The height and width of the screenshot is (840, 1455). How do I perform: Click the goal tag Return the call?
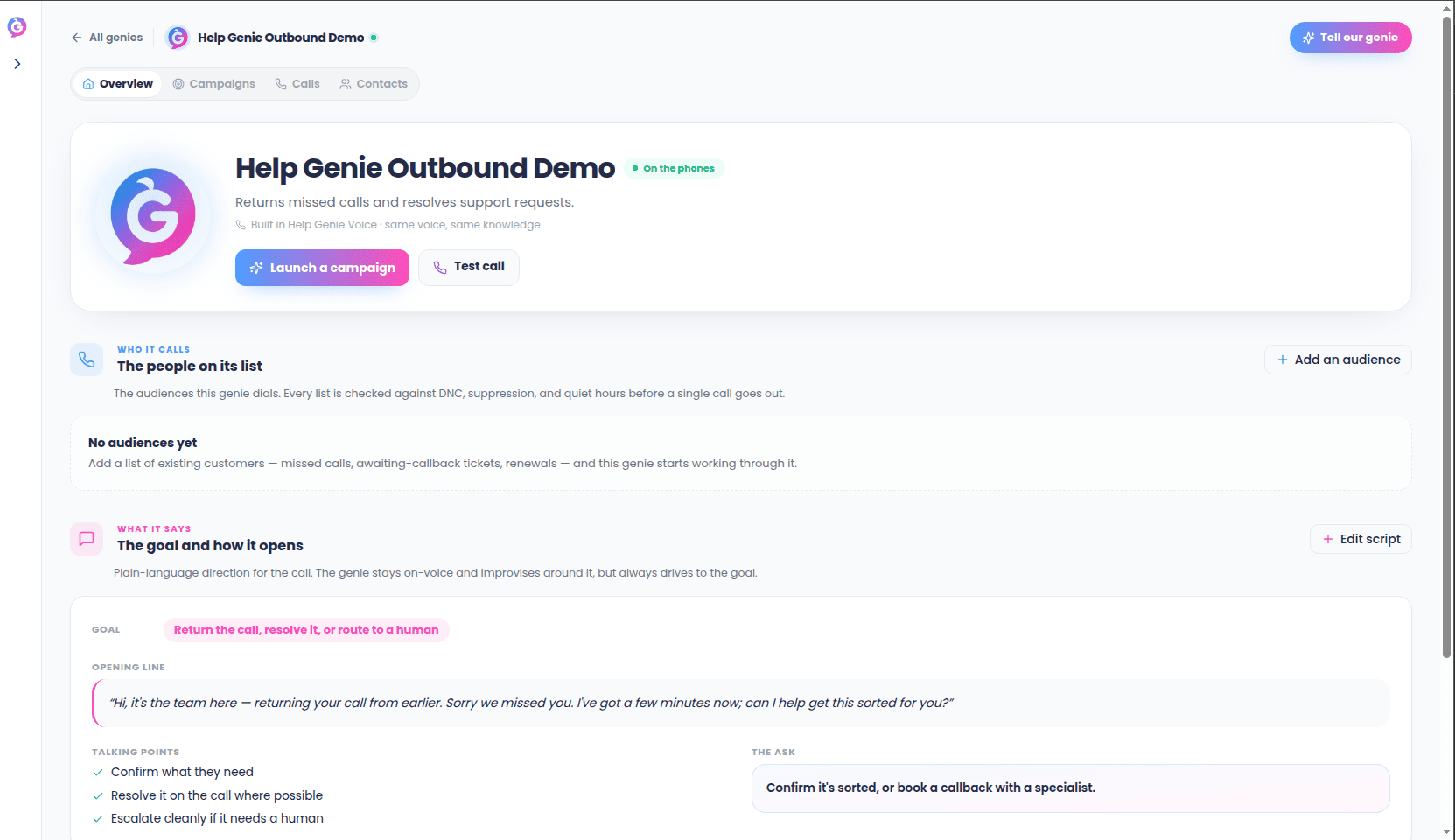(x=306, y=630)
